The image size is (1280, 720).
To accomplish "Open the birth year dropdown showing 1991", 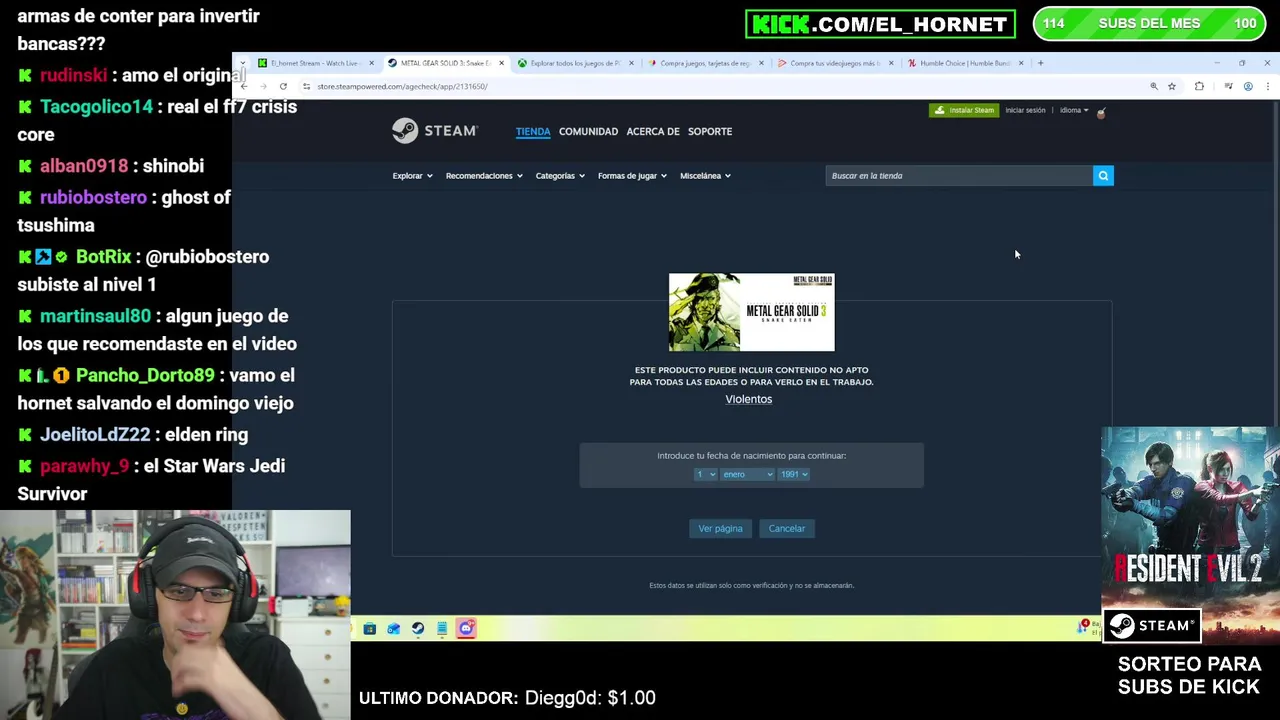I will 793,474.
